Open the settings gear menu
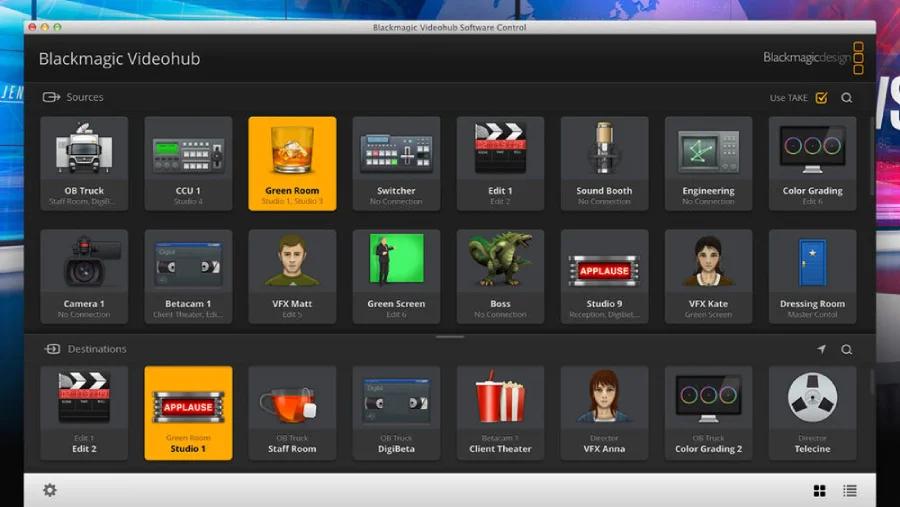The height and width of the screenshot is (507, 900). pos(50,490)
